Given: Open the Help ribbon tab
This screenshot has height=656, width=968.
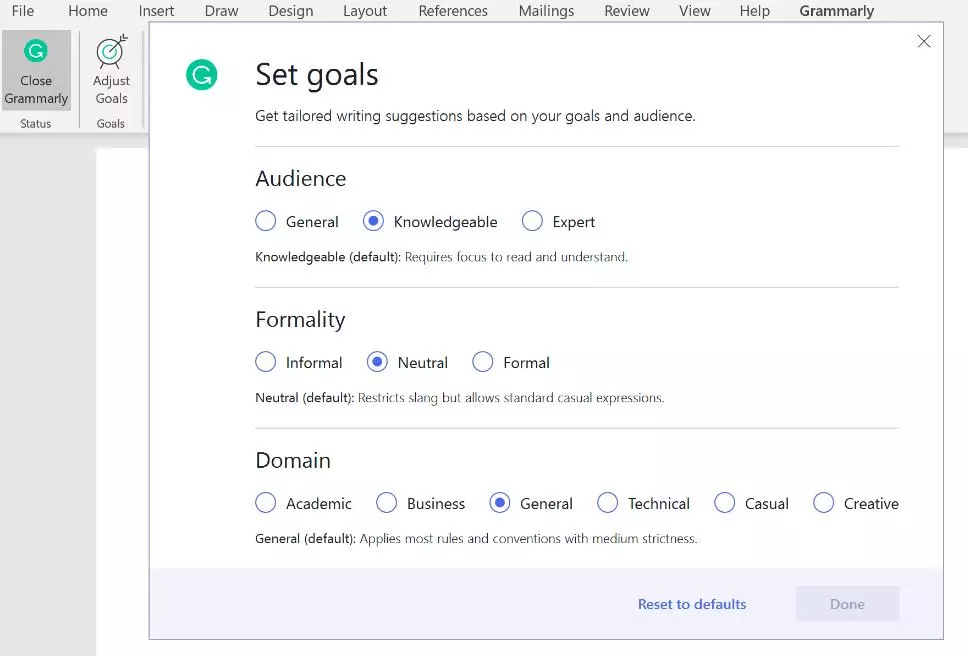Looking at the screenshot, I should click(754, 11).
